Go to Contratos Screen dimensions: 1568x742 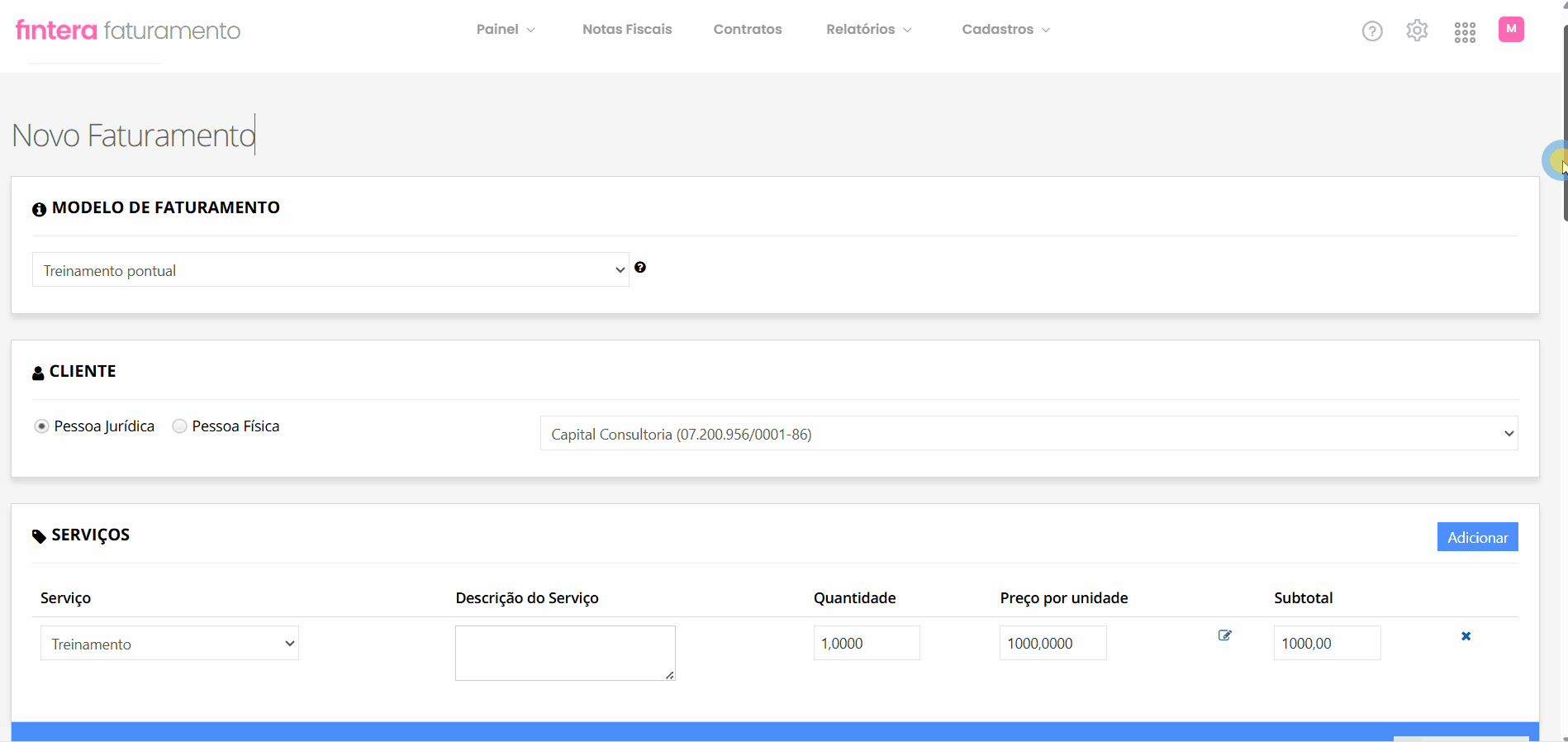[748, 30]
